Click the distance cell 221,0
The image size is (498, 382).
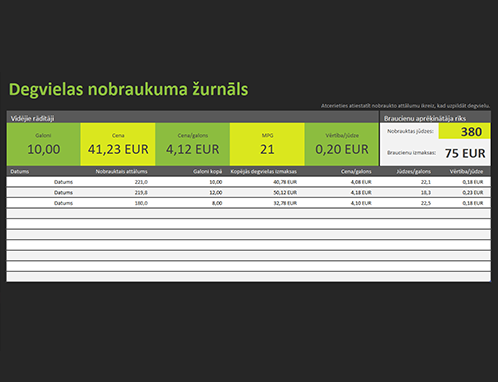point(141,182)
